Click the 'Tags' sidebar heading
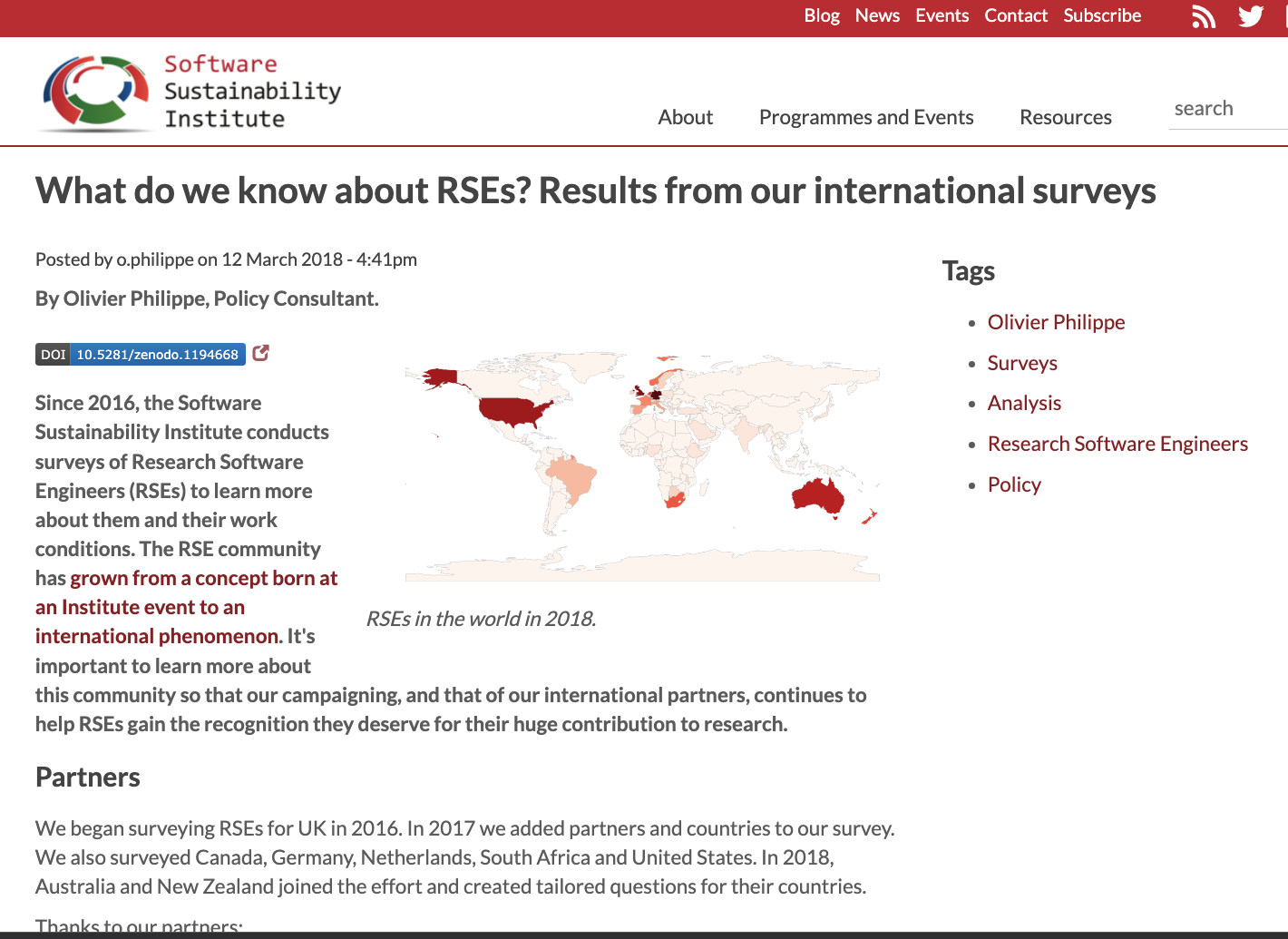The image size is (1288, 939). click(x=969, y=271)
